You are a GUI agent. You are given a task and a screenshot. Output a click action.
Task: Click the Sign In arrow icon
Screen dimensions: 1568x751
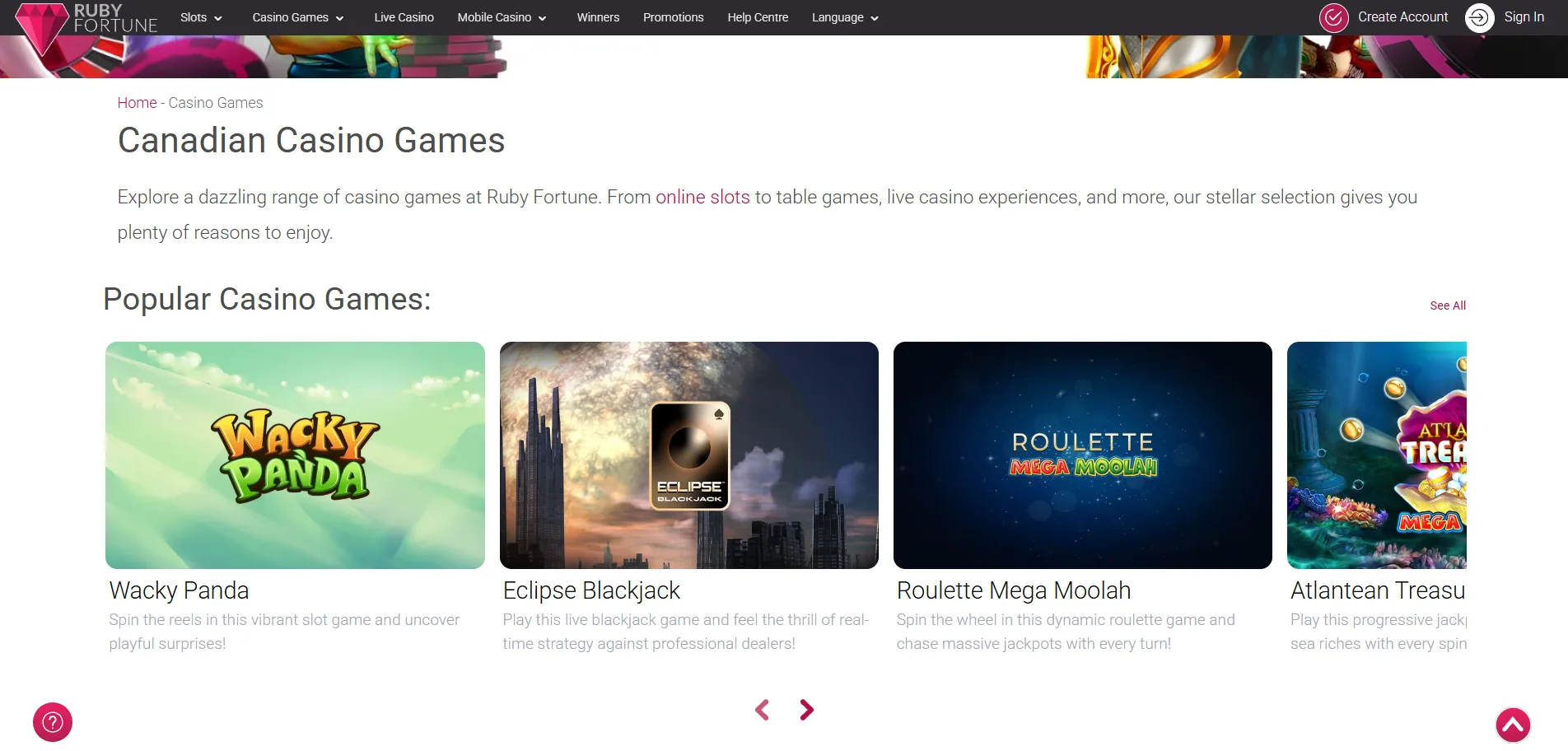tap(1479, 17)
